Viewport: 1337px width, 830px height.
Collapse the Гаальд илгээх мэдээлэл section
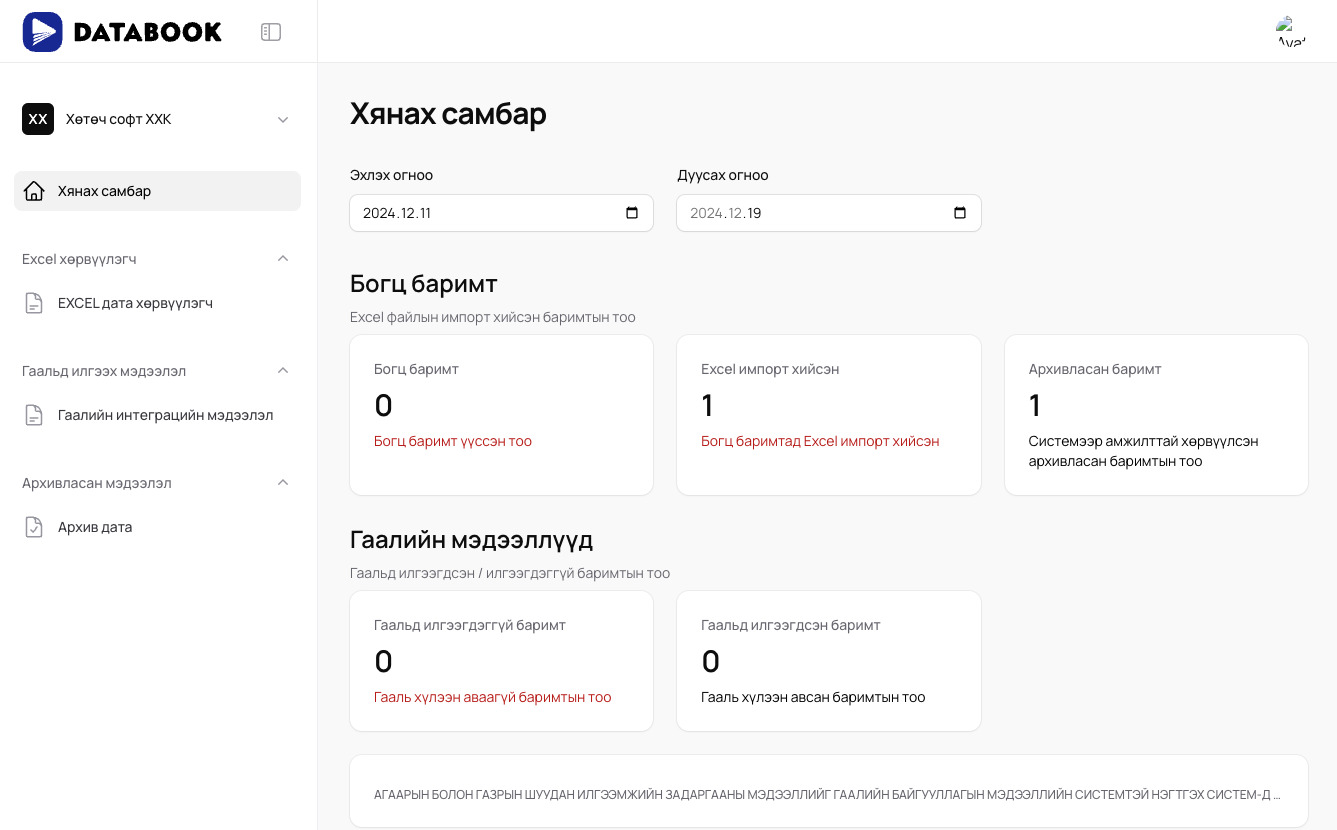click(283, 371)
